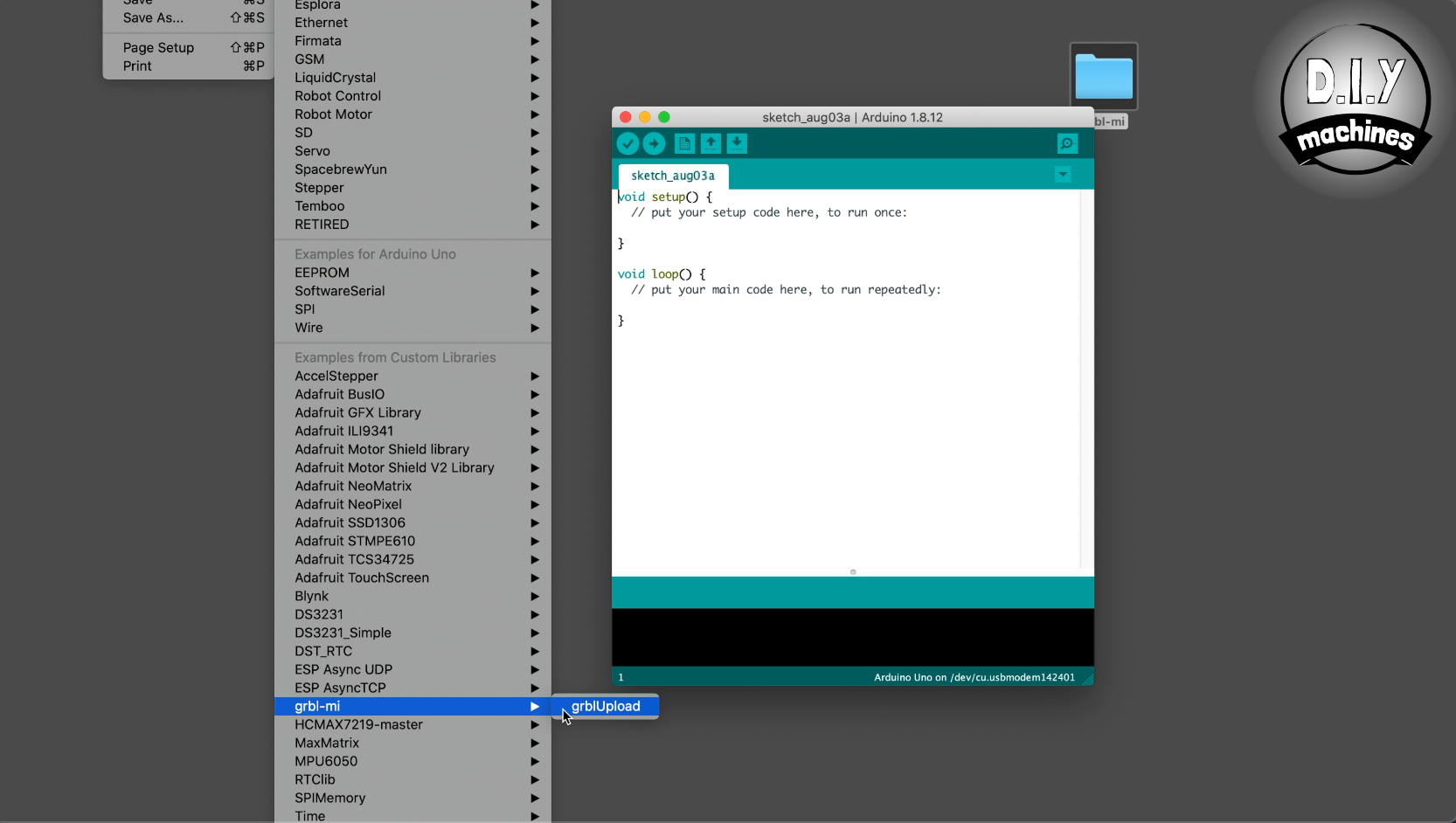Screen dimensions: 1456x823
Task: Open Robot Motor examples entry
Action: 413,114
